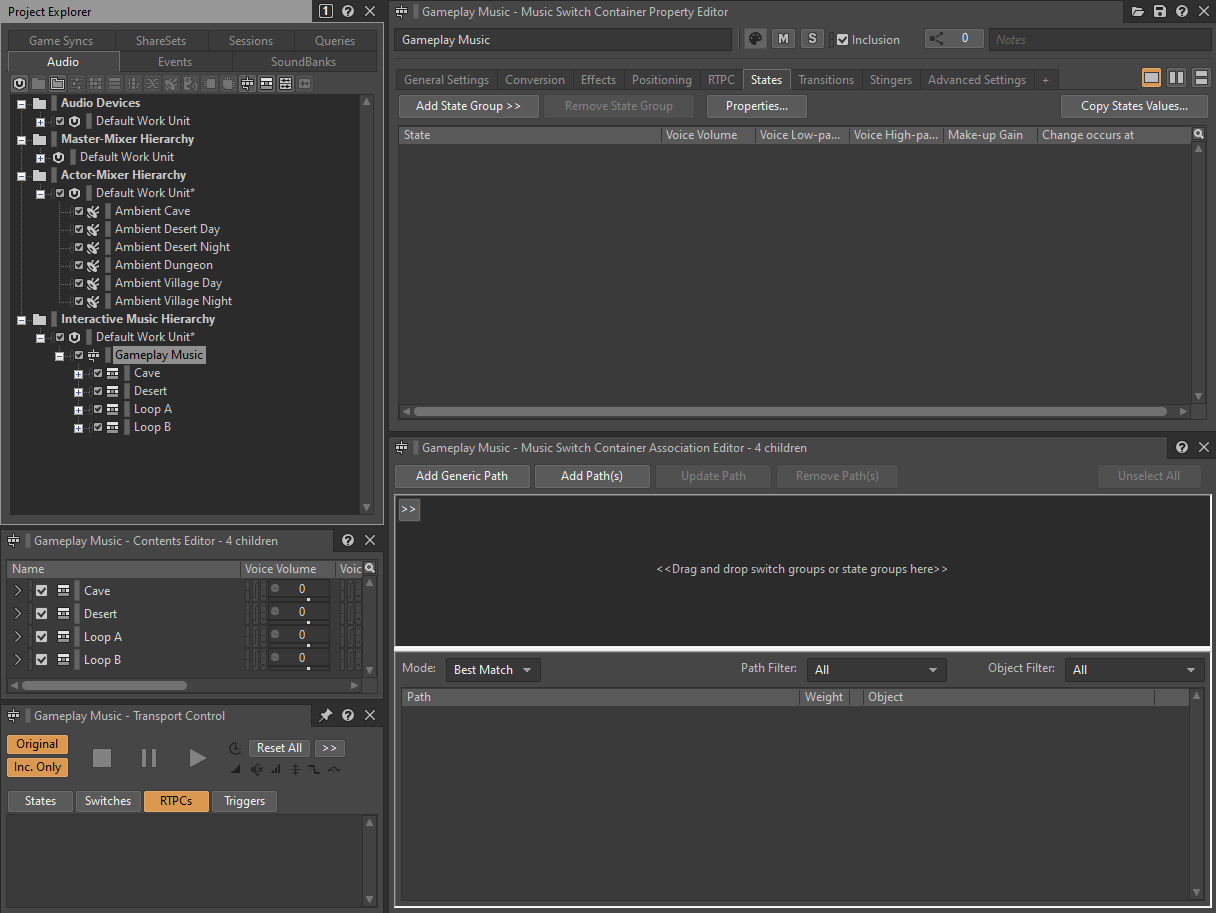Image resolution: width=1216 pixels, height=913 pixels.
Task: Switch to the SoundBanks tab
Action: [x=304, y=62]
